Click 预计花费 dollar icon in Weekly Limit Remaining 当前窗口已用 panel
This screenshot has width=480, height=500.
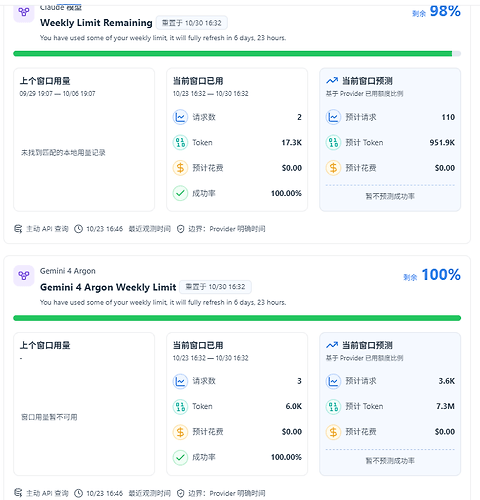coord(180,168)
